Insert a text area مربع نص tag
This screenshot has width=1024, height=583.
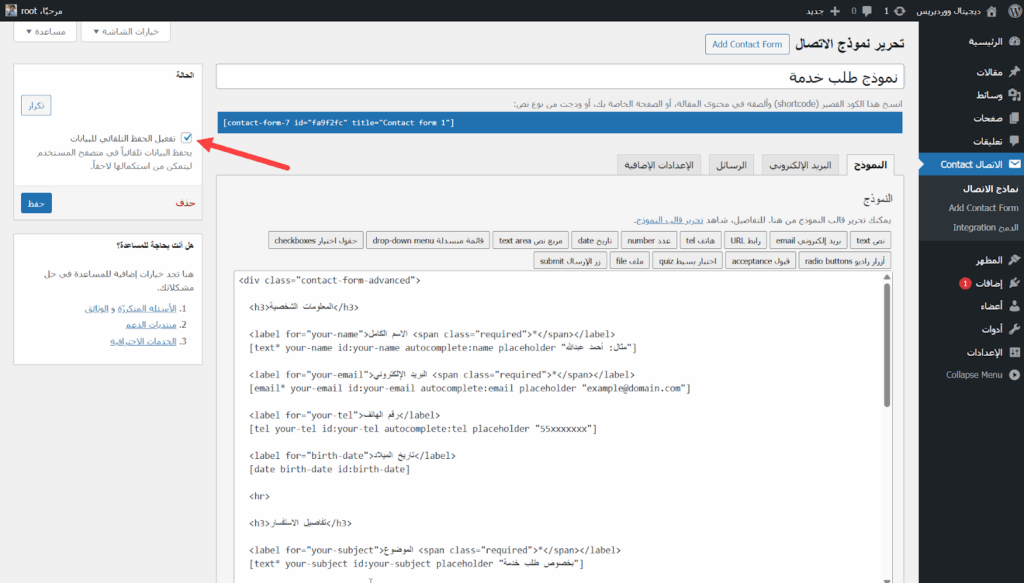(x=530, y=240)
